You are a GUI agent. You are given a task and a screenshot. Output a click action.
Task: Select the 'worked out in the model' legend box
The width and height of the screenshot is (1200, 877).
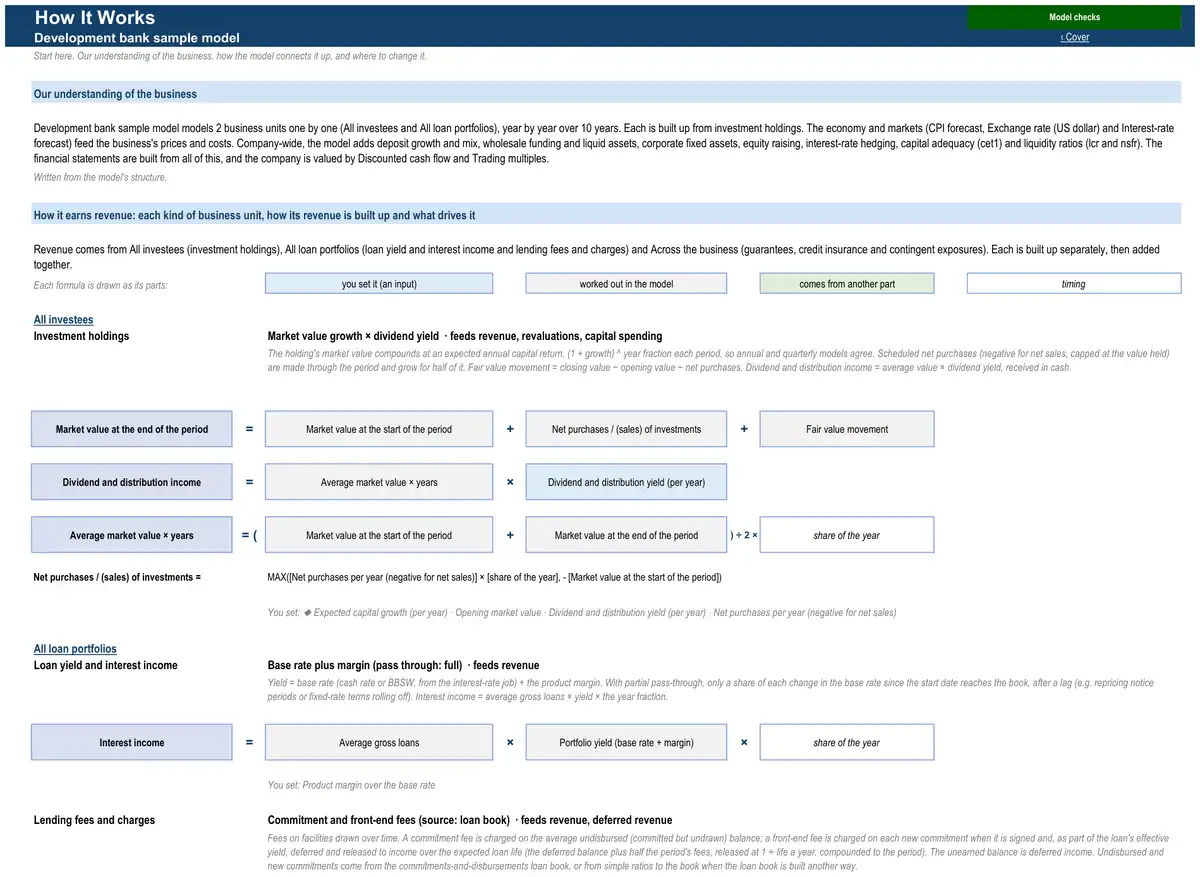coord(626,284)
